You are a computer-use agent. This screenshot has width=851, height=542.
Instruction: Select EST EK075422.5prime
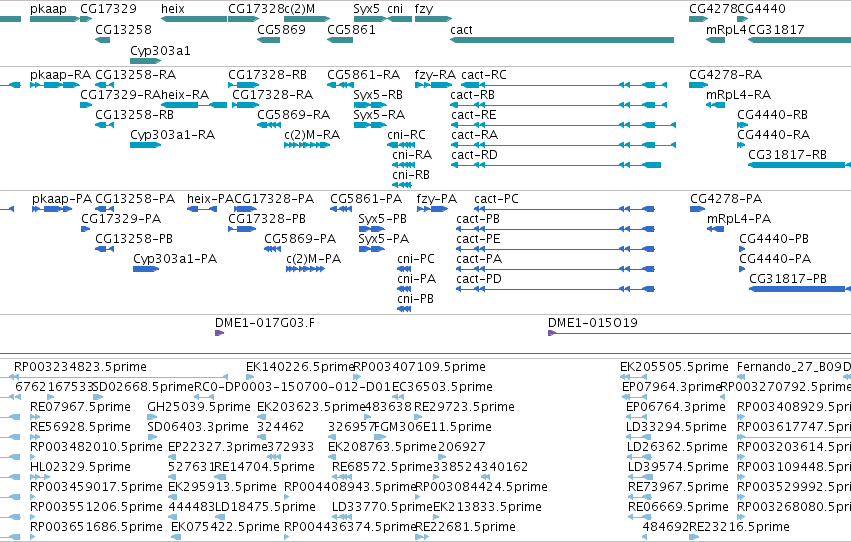coord(225,528)
